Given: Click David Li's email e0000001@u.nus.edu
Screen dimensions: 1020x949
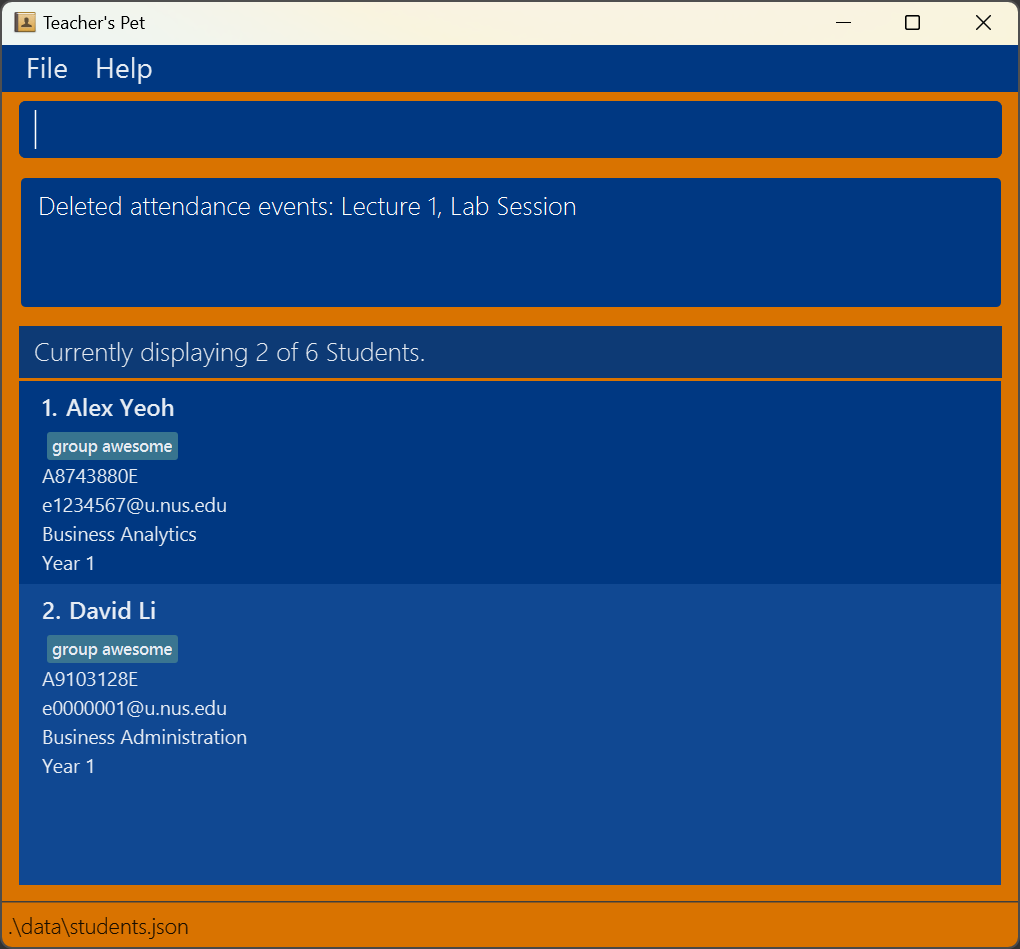Looking at the screenshot, I should click(135, 708).
